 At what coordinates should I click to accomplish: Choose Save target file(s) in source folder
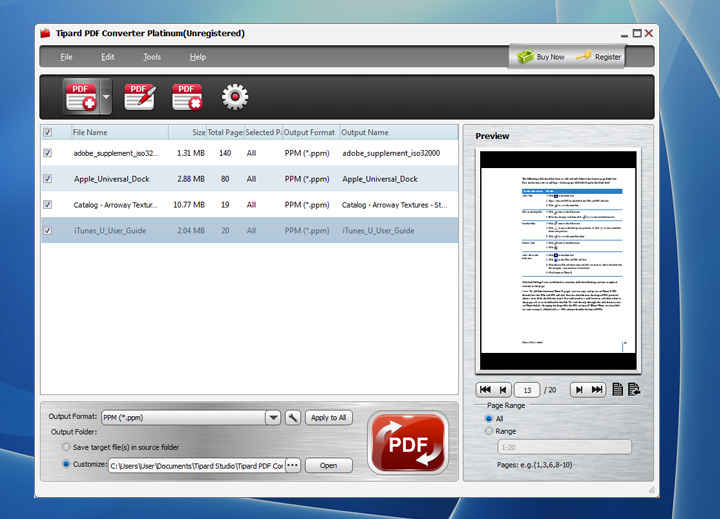tap(66, 447)
